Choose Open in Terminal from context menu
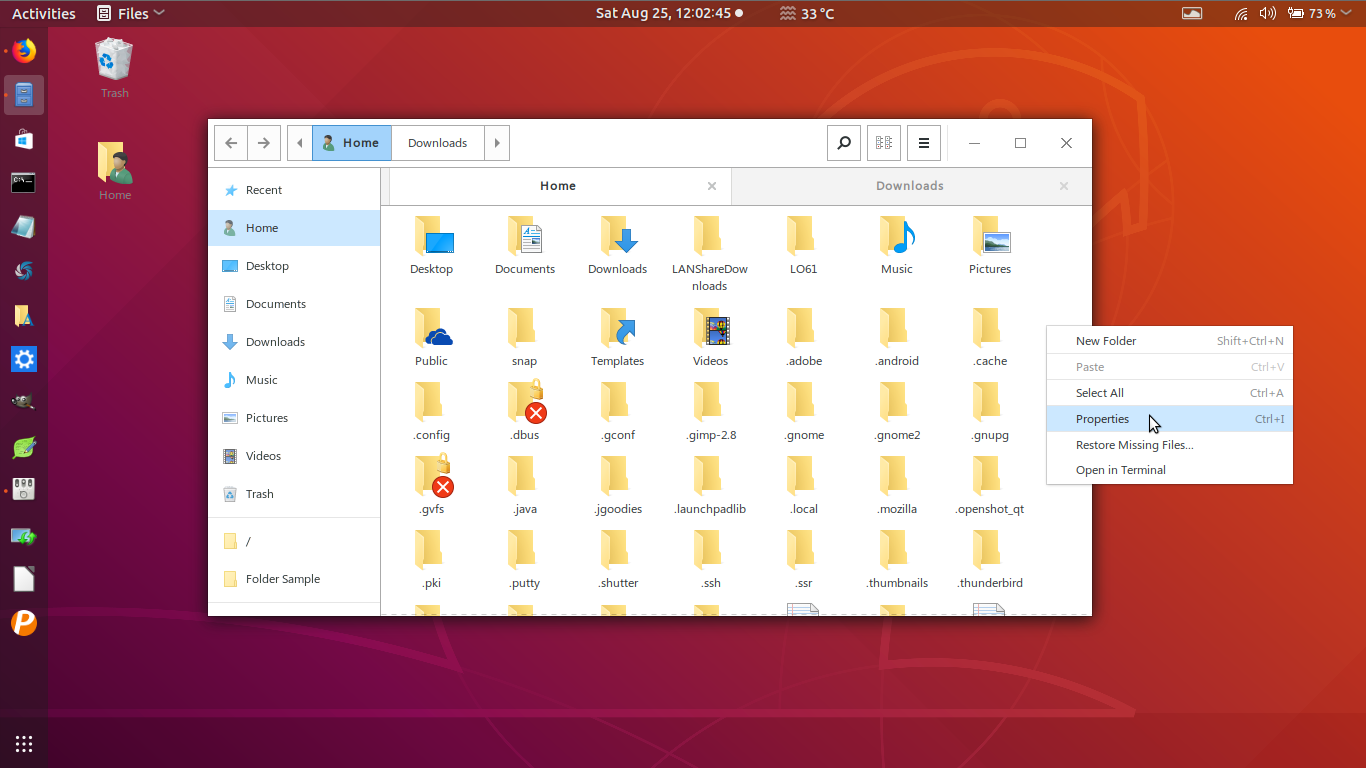 (1120, 469)
